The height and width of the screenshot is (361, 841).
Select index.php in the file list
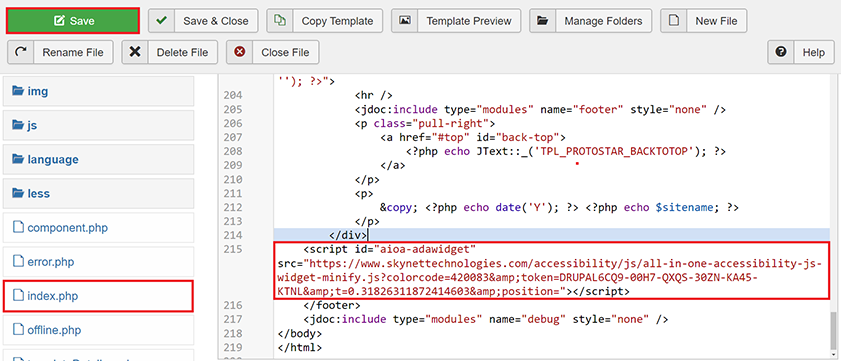(98, 296)
